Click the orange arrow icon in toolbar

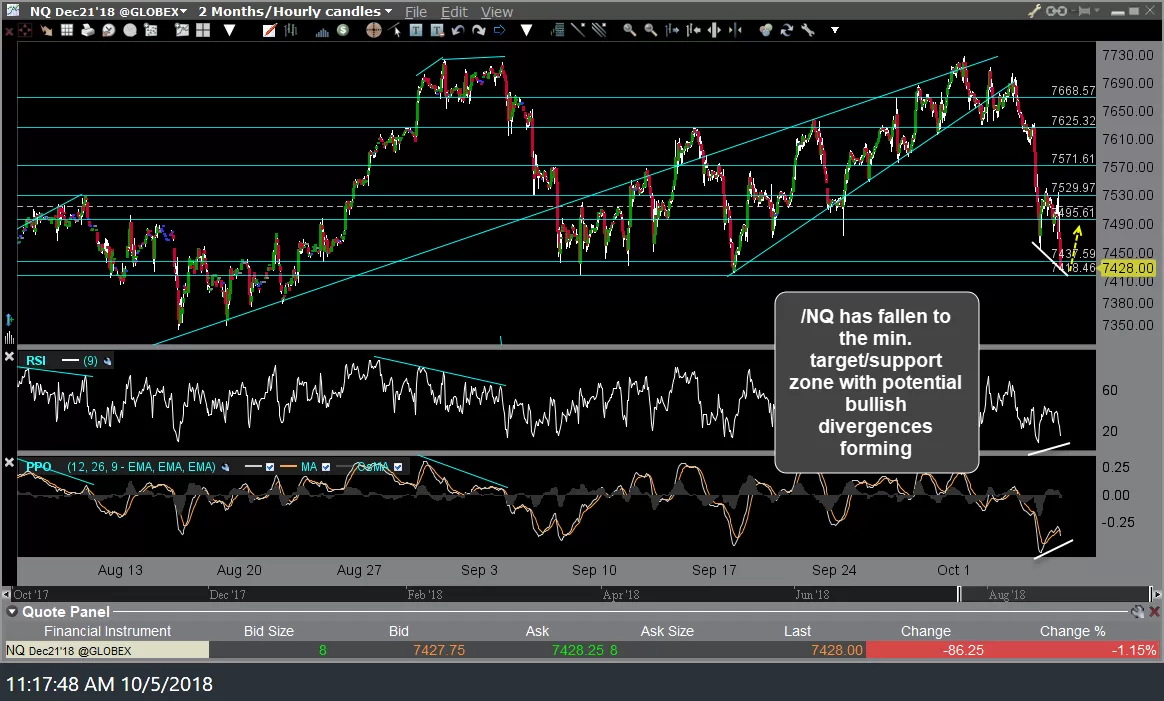46,30
